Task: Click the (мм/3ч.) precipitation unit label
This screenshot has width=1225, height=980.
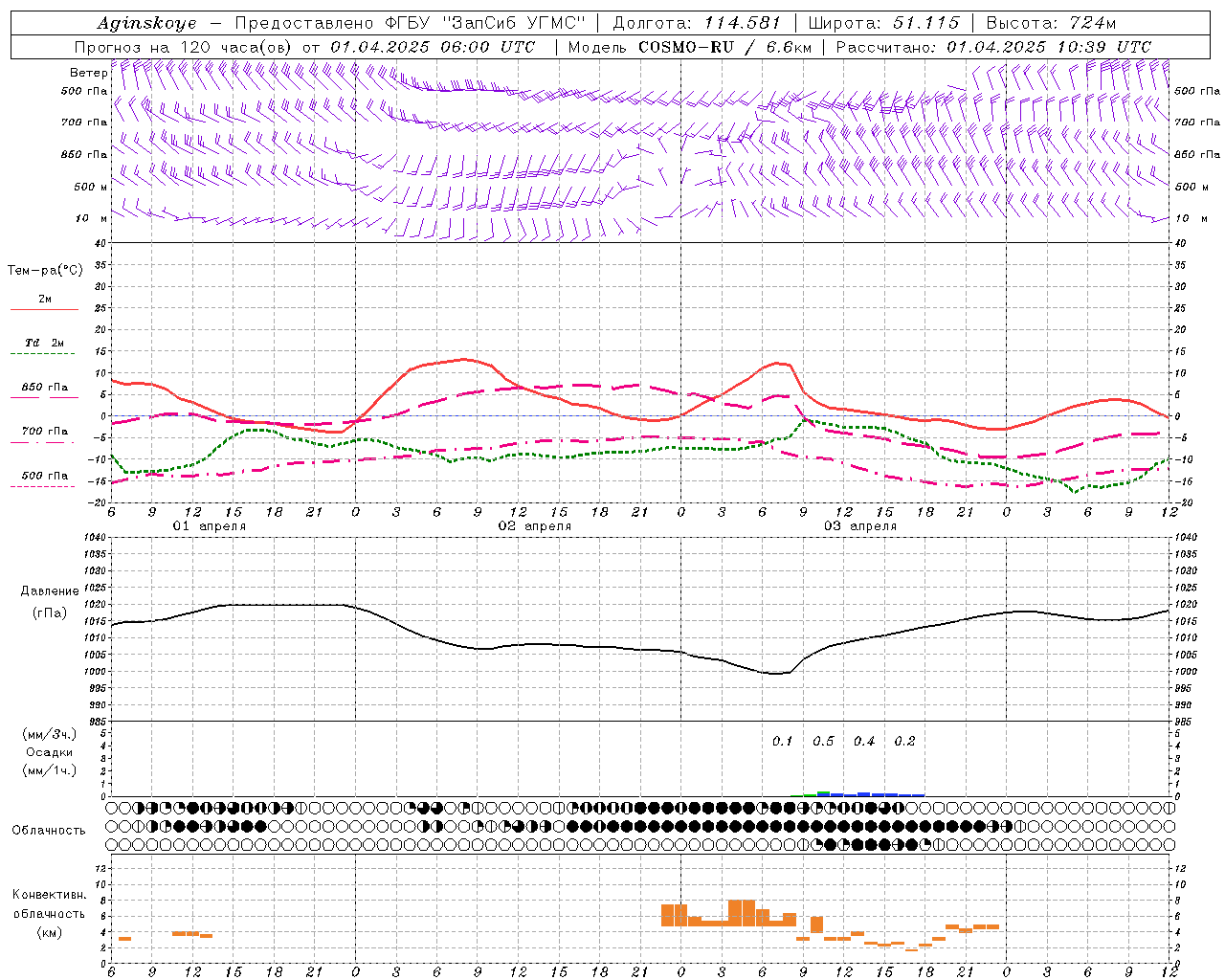Action: point(50,734)
